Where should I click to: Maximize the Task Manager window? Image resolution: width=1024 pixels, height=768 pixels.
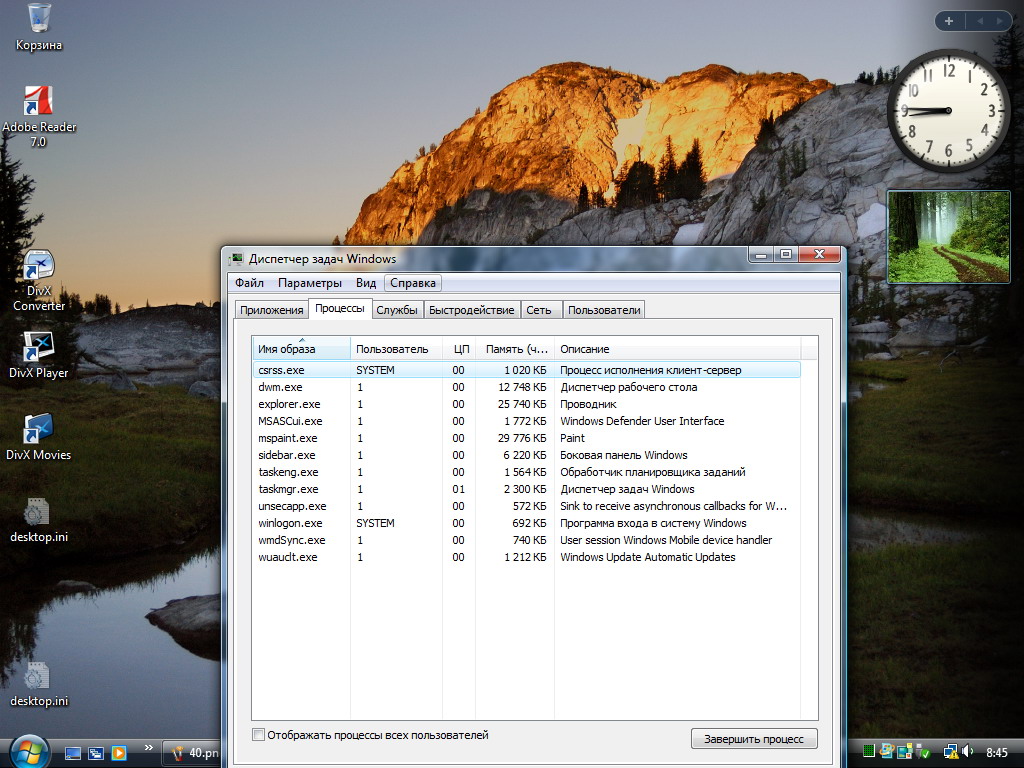786,255
